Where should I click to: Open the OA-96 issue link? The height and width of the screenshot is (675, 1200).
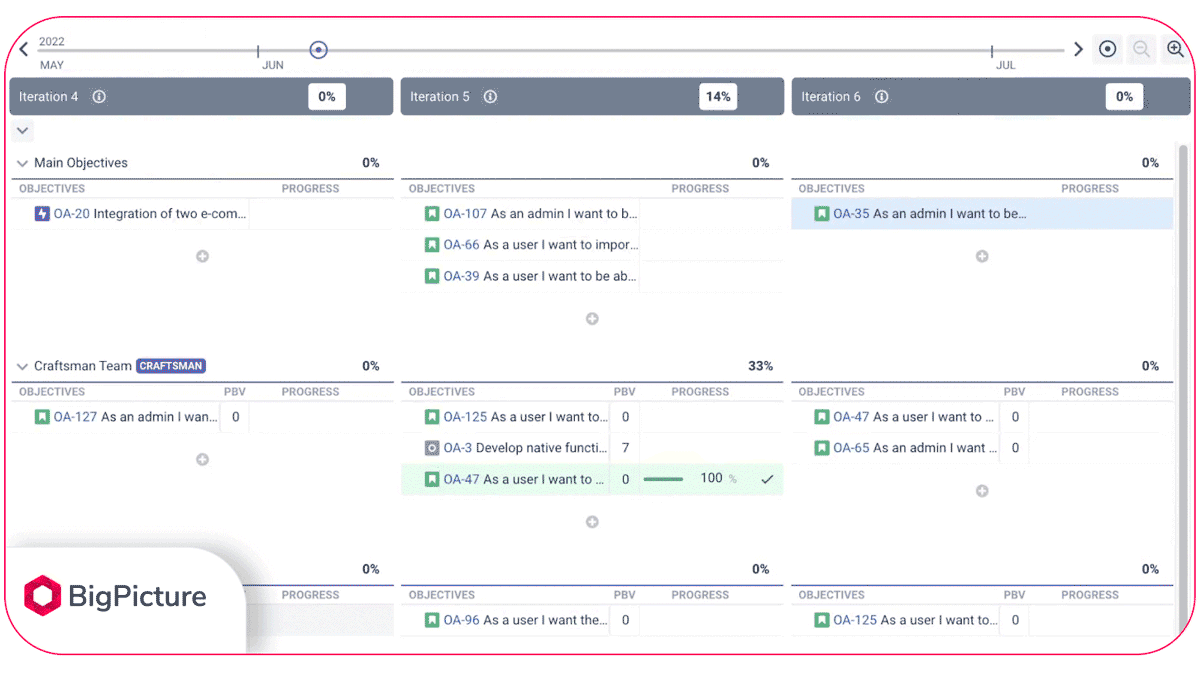pos(462,620)
